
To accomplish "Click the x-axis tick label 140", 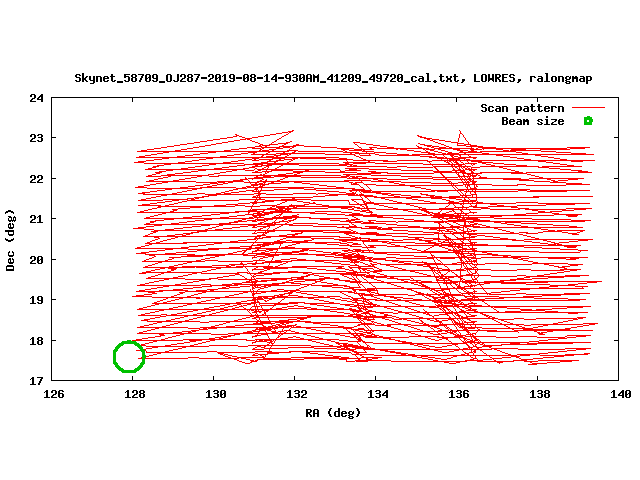I will coord(620,394).
